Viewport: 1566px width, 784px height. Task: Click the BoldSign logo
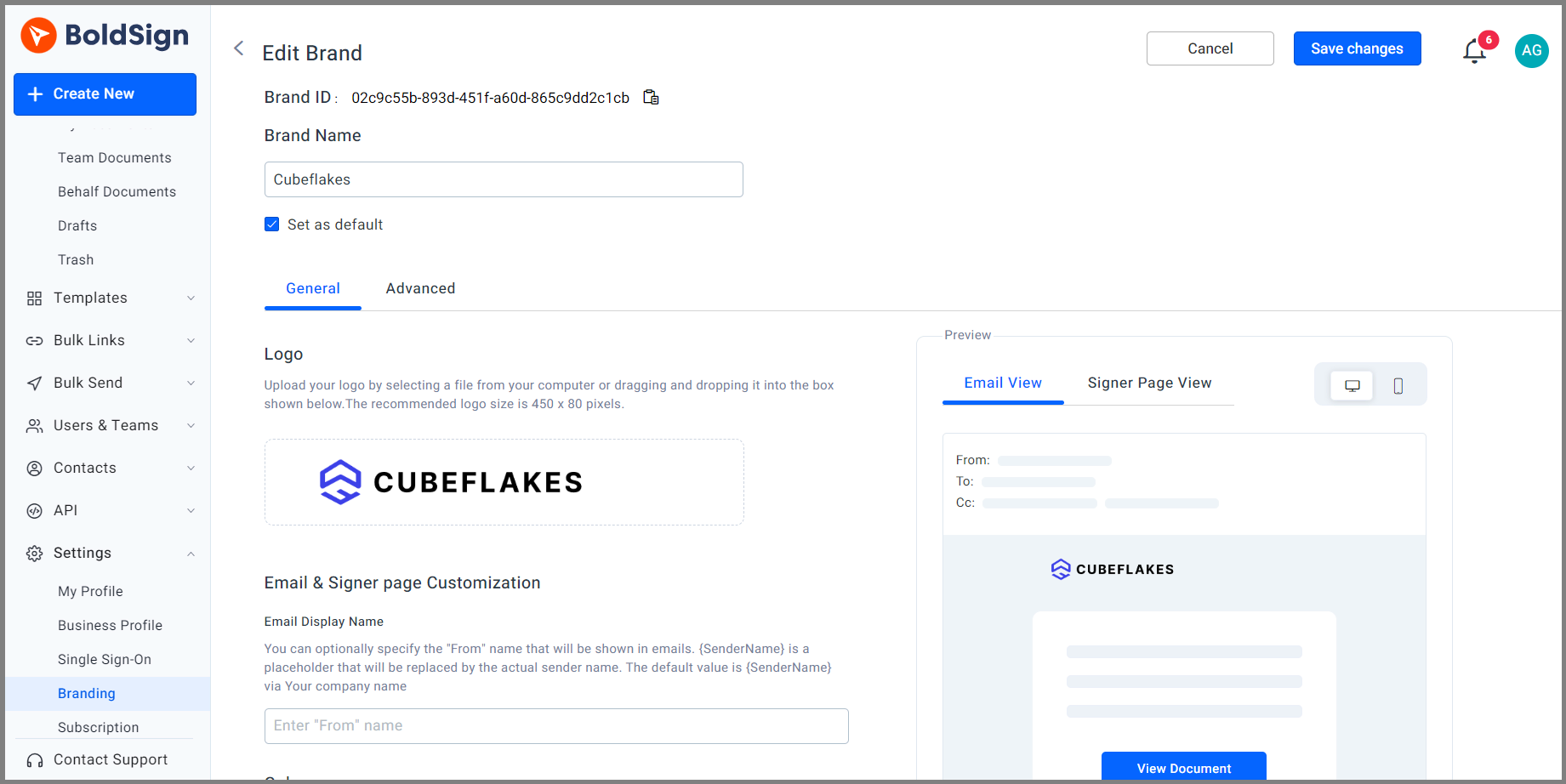coord(105,36)
